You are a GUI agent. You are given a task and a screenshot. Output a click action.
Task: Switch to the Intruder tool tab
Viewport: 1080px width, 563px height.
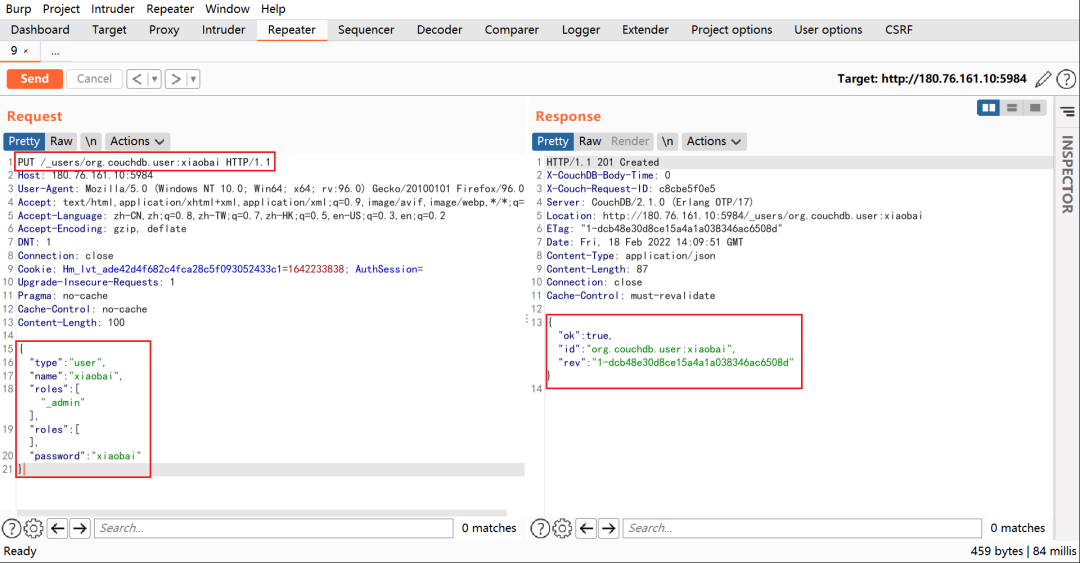(223, 30)
